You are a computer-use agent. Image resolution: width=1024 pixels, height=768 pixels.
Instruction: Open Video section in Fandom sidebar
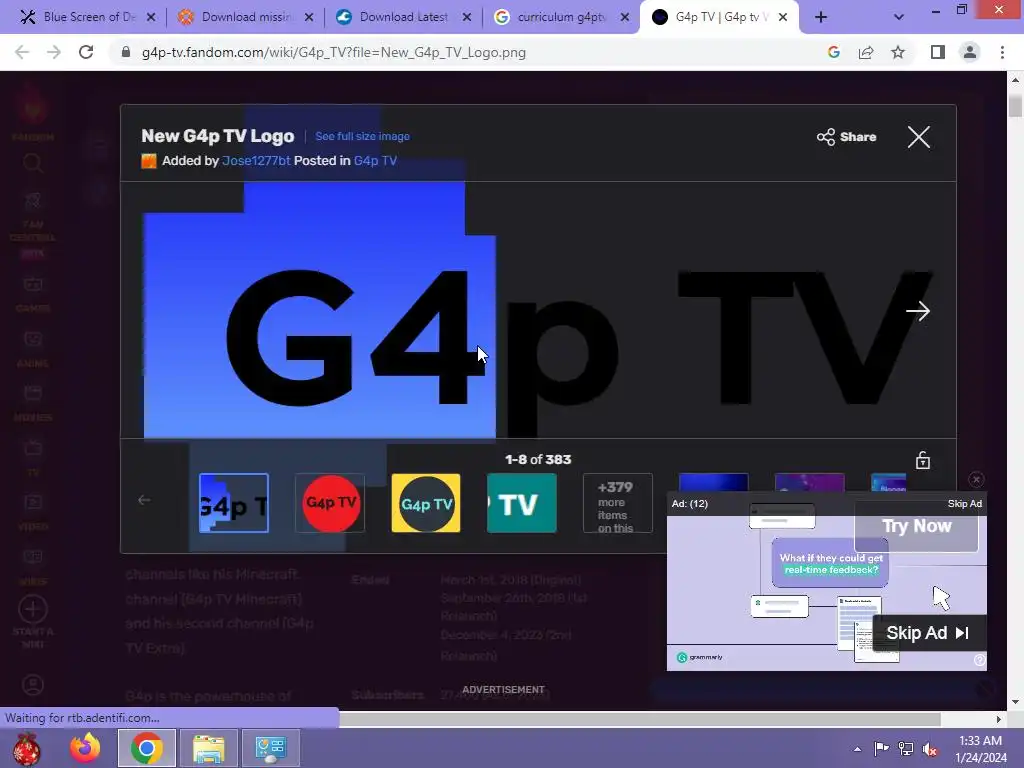coord(33,512)
